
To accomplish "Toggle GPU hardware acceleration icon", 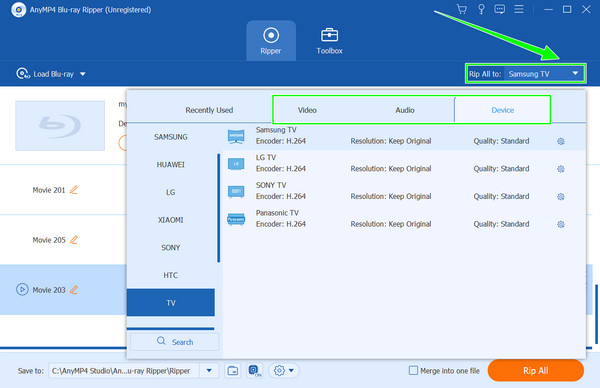I will pos(254,370).
